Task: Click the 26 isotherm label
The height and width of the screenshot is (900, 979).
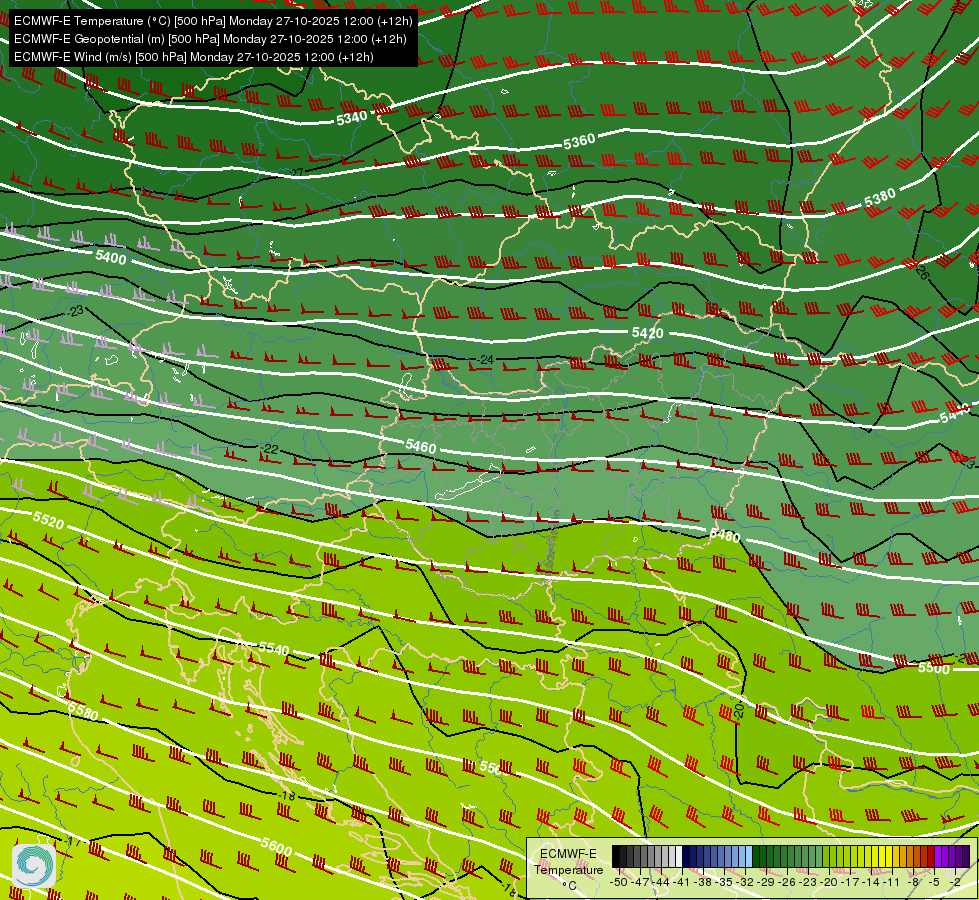Action: click(x=922, y=271)
